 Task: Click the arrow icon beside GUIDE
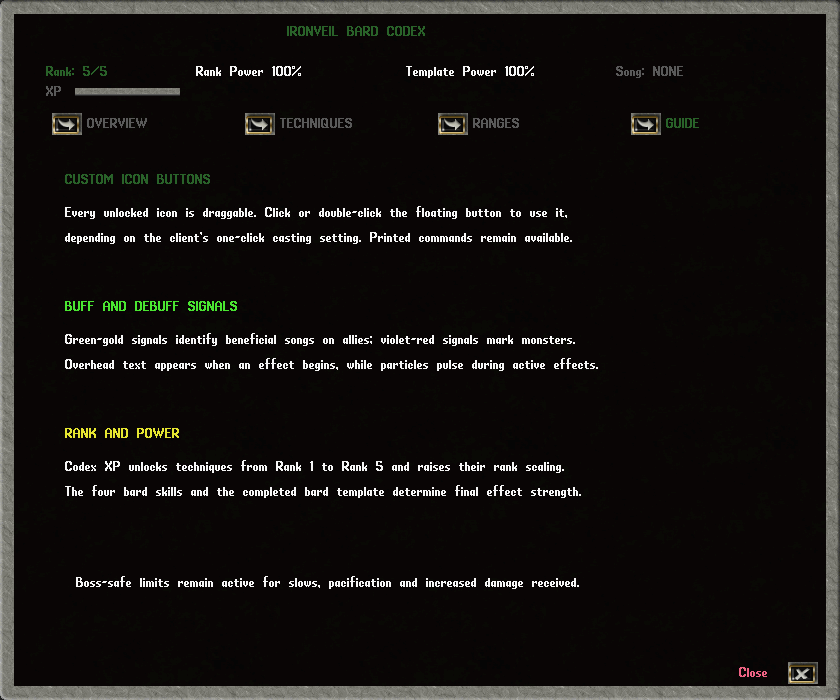(646, 124)
